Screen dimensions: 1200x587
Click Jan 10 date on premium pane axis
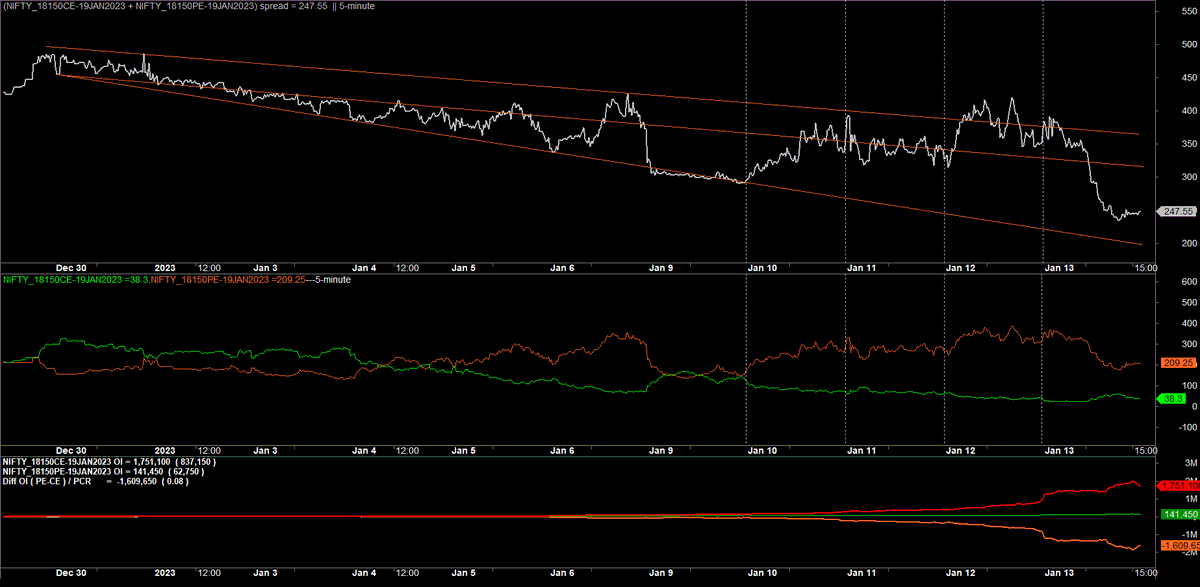(763, 450)
